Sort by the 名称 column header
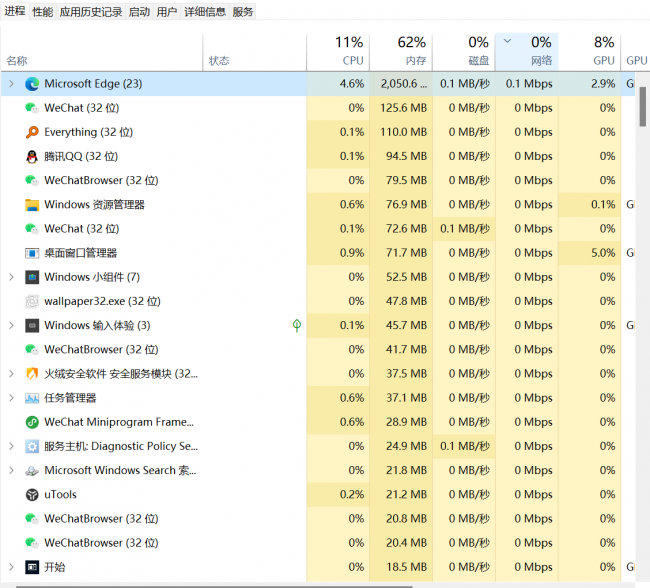This screenshot has height=588, width=650. click(102, 53)
